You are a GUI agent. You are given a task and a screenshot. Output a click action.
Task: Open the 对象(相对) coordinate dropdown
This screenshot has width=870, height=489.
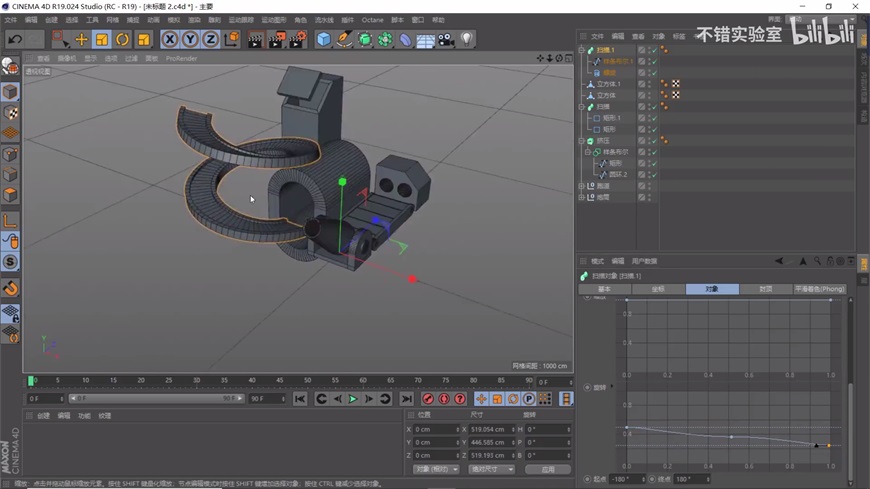436,469
